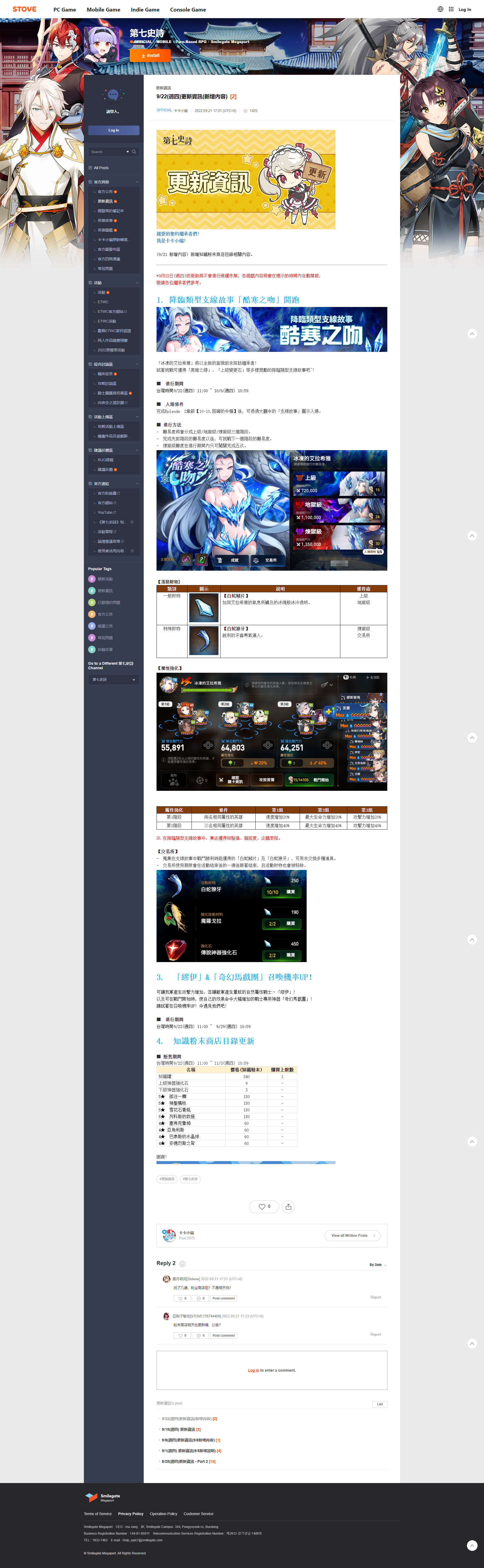
Task: Click hashtag icon for 封鎖名單 tag
Action: [x=92, y=649]
